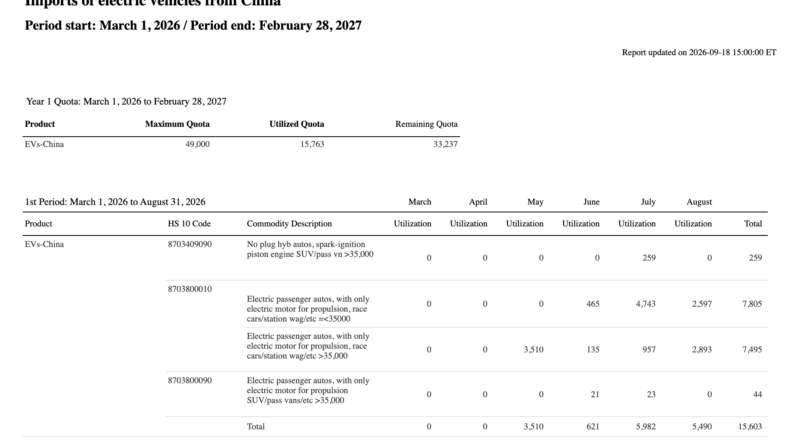The height and width of the screenshot is (445, 800).
Task: Click the 1st Period heading text
Action: (x=115, y=202)
